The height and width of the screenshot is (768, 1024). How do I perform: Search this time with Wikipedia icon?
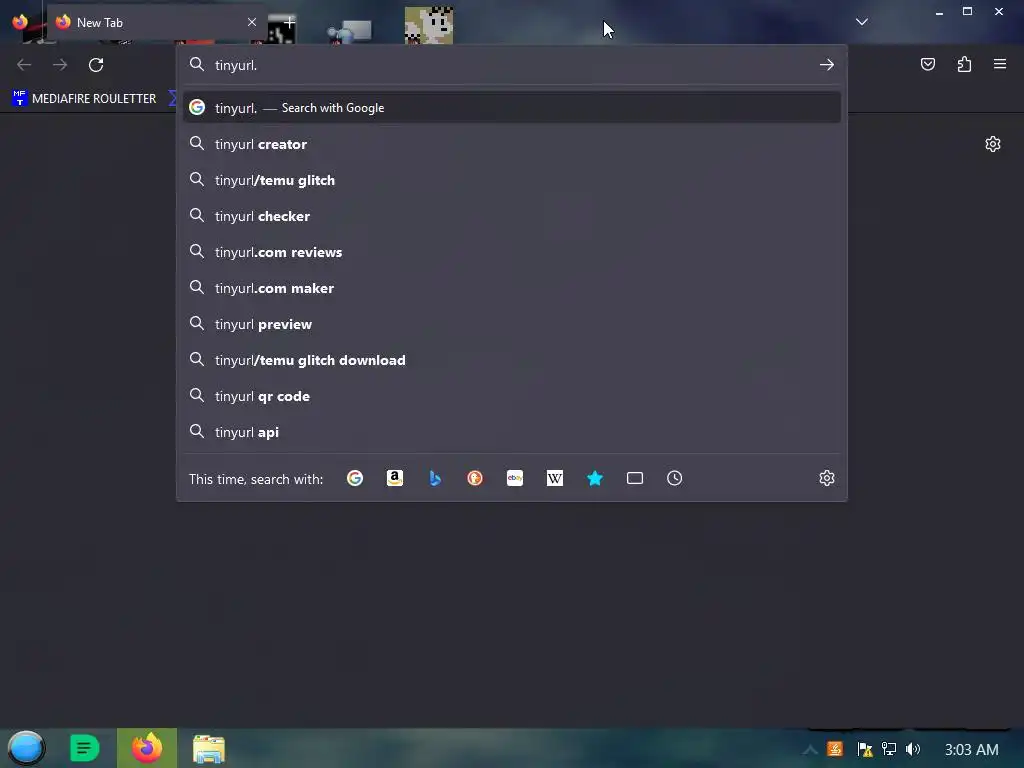click(554, 478)
